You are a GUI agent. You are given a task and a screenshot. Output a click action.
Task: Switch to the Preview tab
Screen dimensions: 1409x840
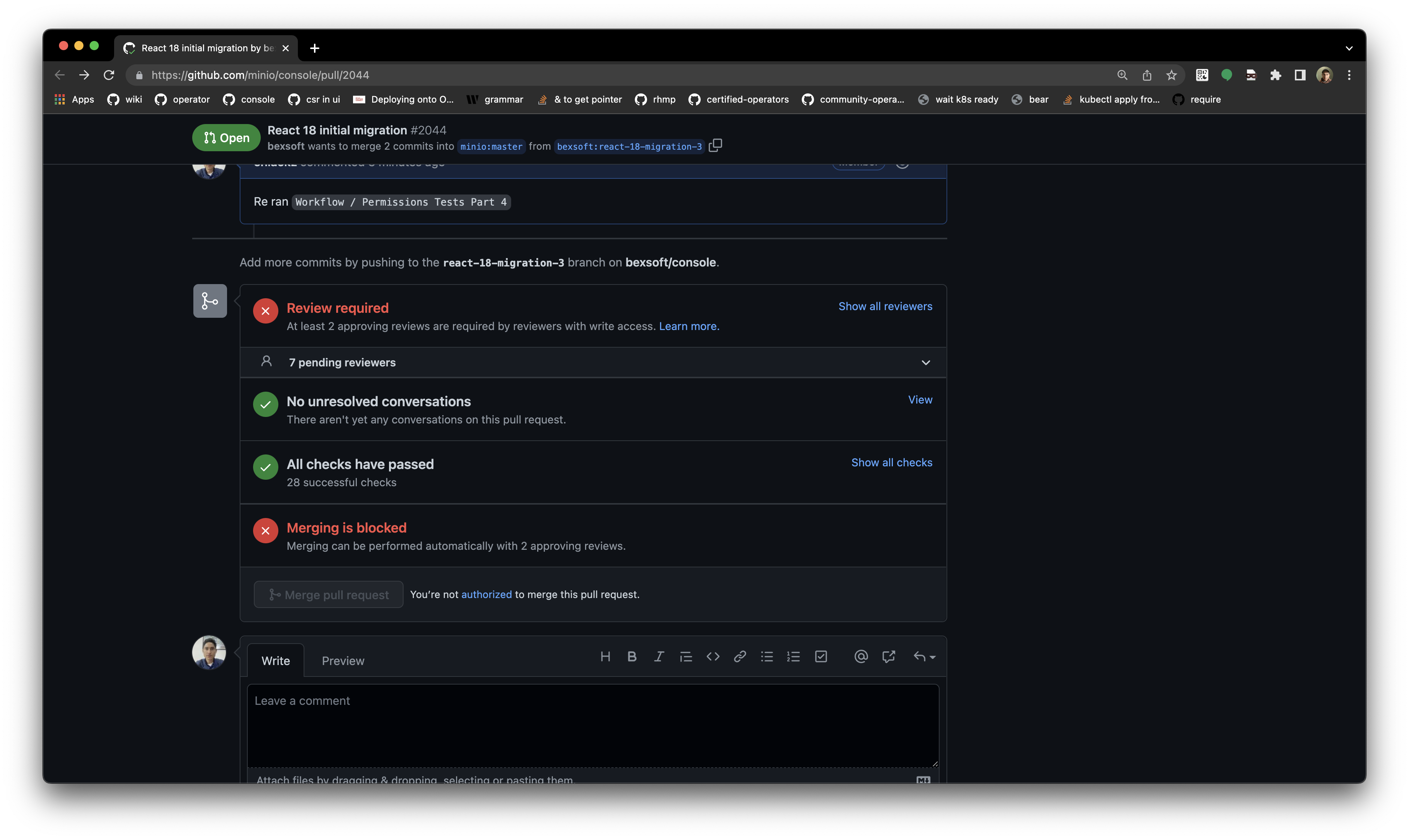(343, 660)
